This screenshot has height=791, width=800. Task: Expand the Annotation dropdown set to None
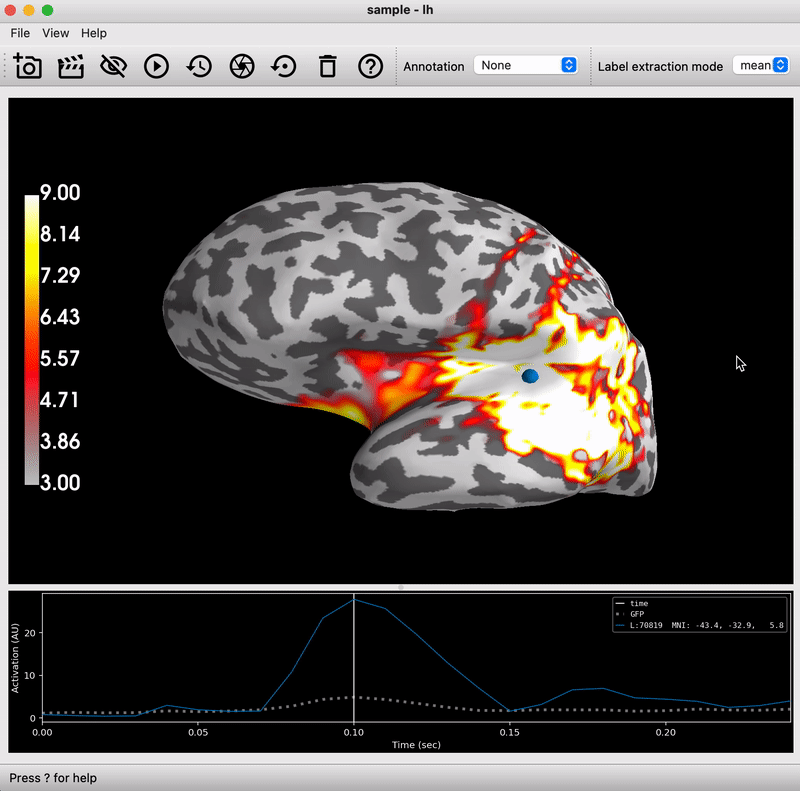pyautogui.click(x=526, y=66)
